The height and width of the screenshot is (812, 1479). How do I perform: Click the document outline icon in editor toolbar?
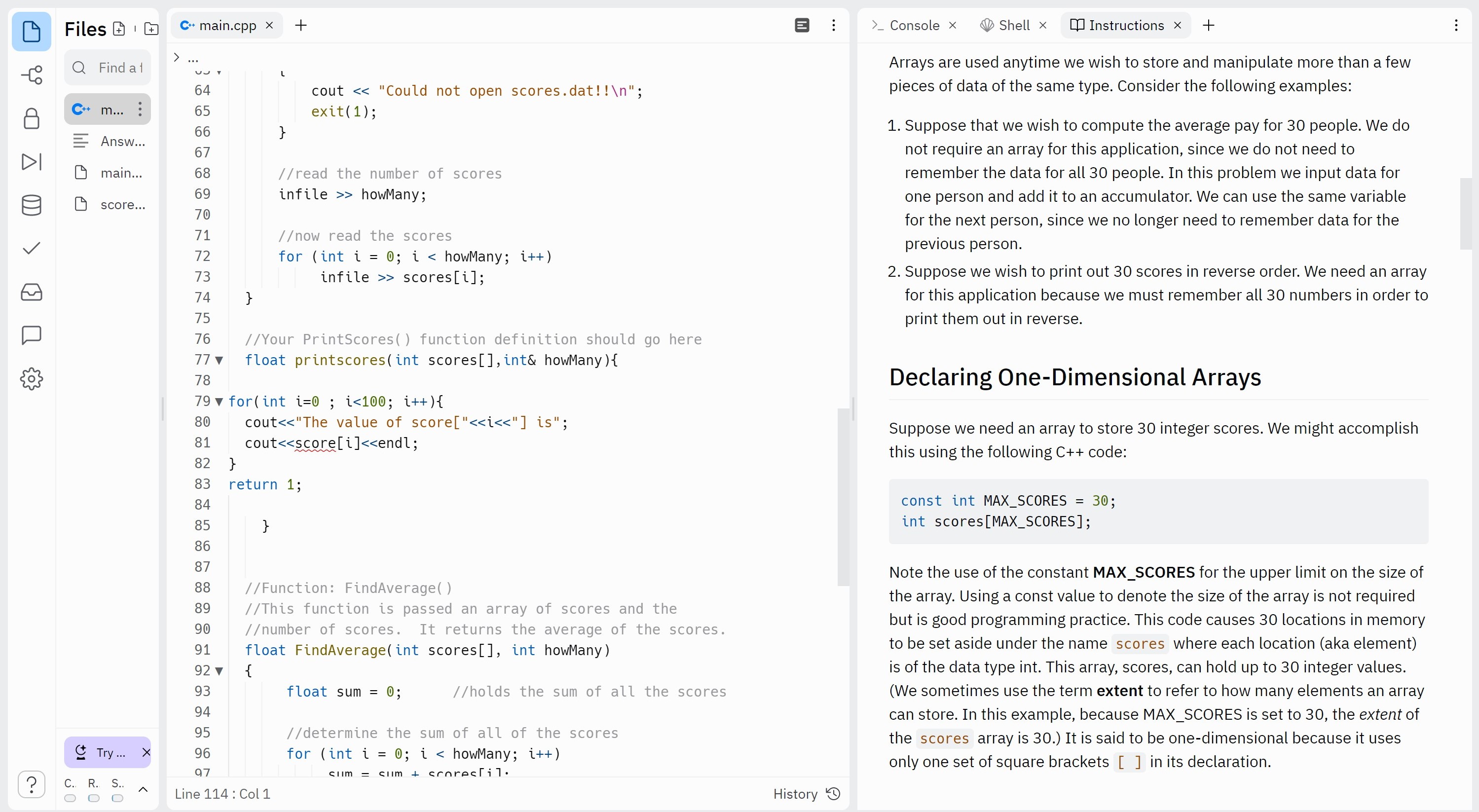coord(802,25)
